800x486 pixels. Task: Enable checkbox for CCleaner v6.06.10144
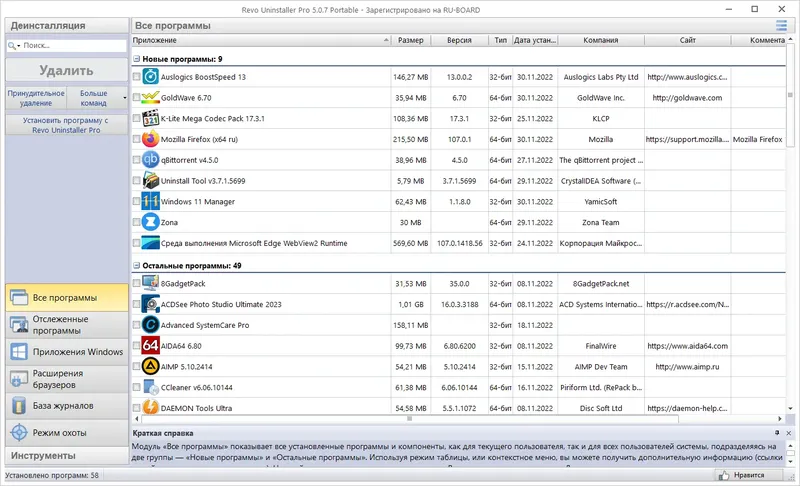136,387
